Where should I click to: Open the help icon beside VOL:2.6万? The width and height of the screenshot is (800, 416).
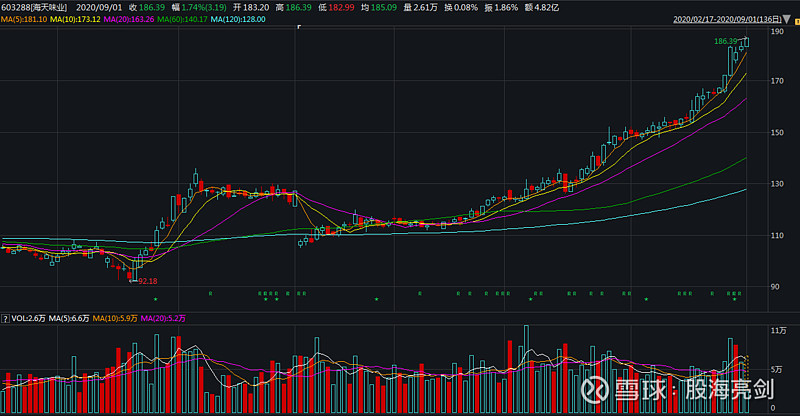(x=5, y=319)
